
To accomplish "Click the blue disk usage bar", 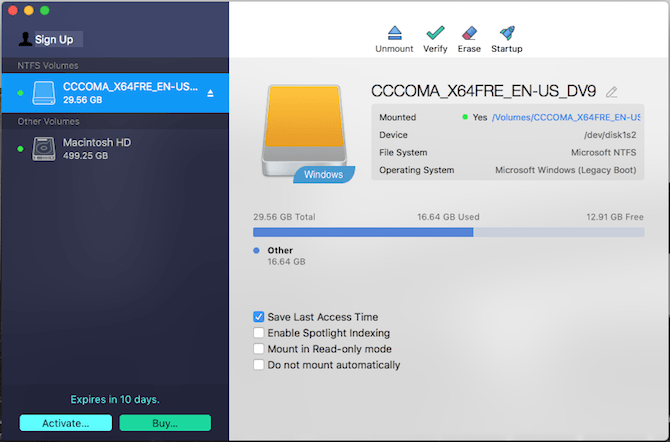I will [364, 232].
